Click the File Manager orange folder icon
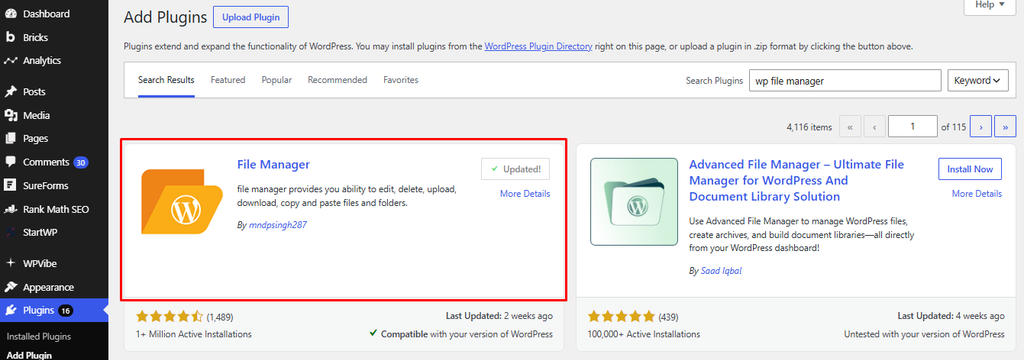This screenshot has height=360, width=1024. tap(182, 201)
